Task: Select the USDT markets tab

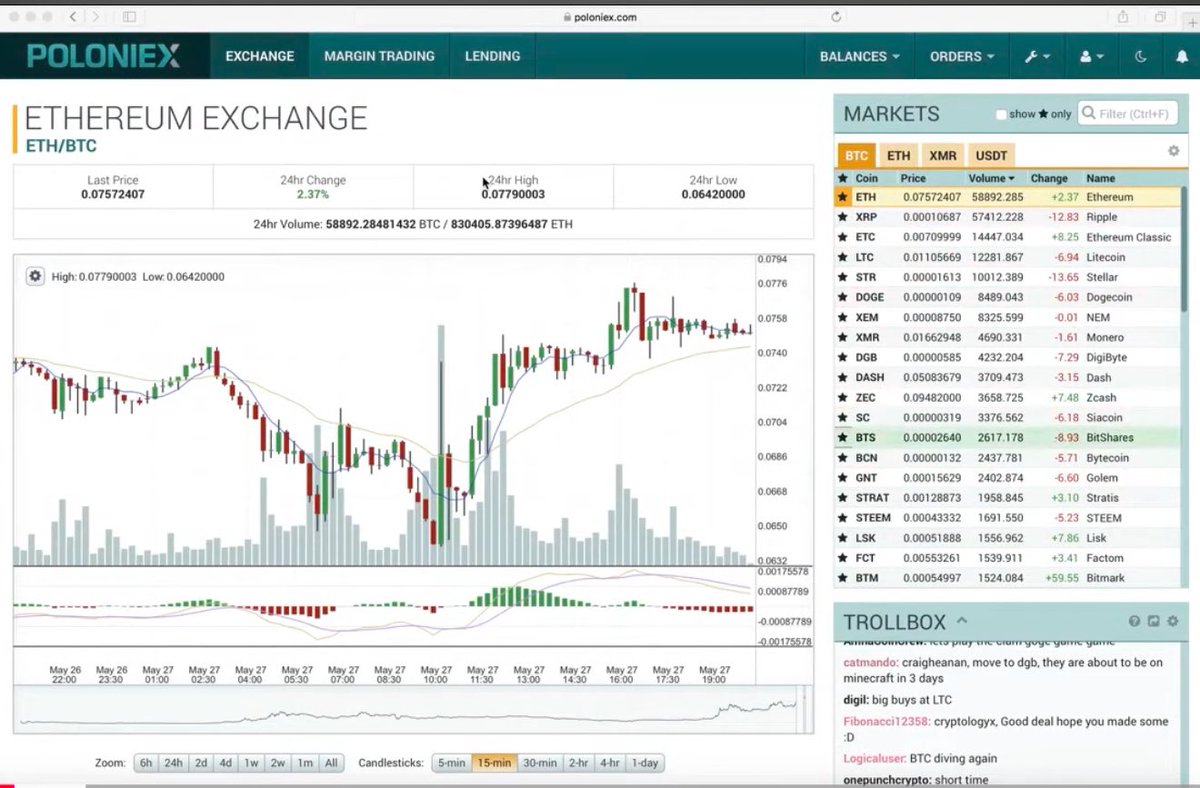Action: coord(992,156)
